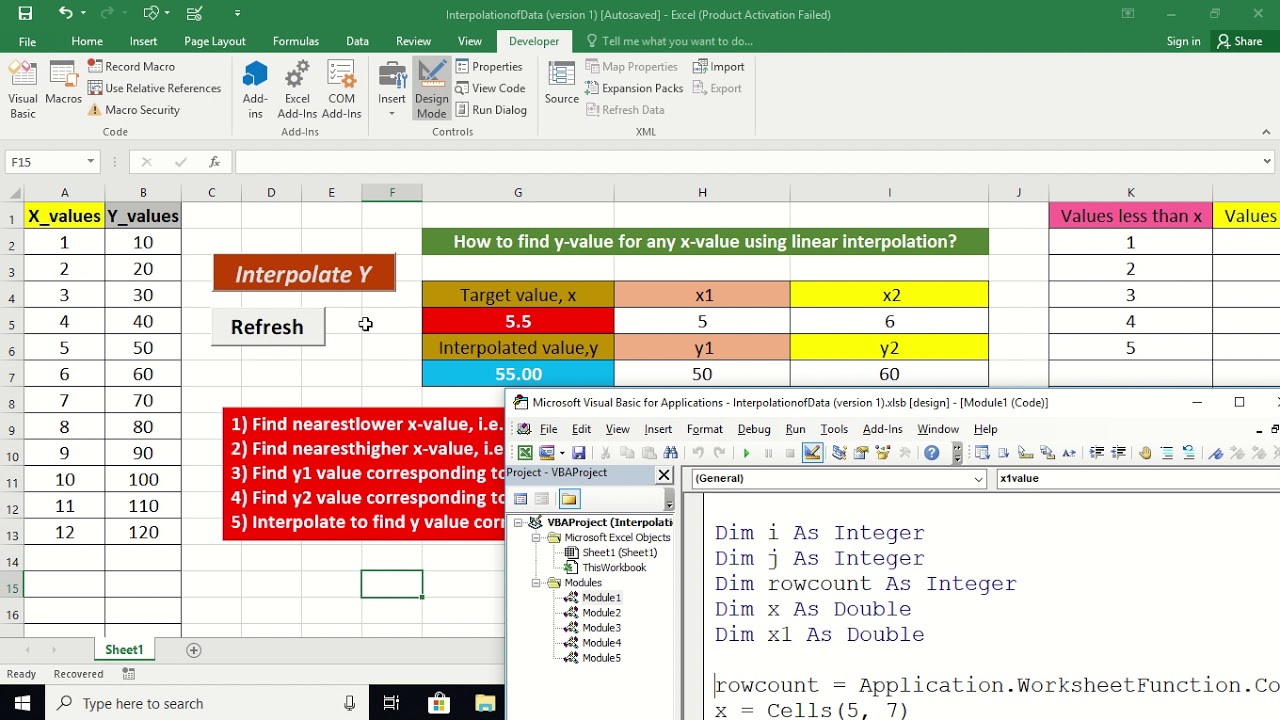Open Windows Start menu

(23, 703)
